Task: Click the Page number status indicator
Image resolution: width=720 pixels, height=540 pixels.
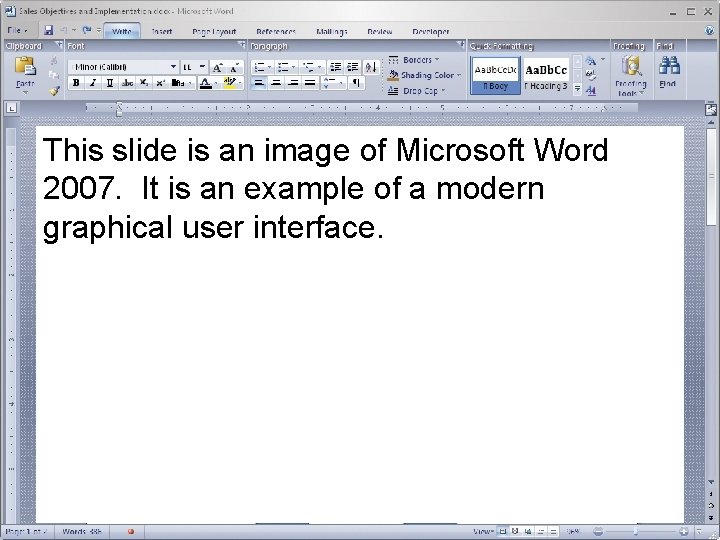Action: [27, 532]
